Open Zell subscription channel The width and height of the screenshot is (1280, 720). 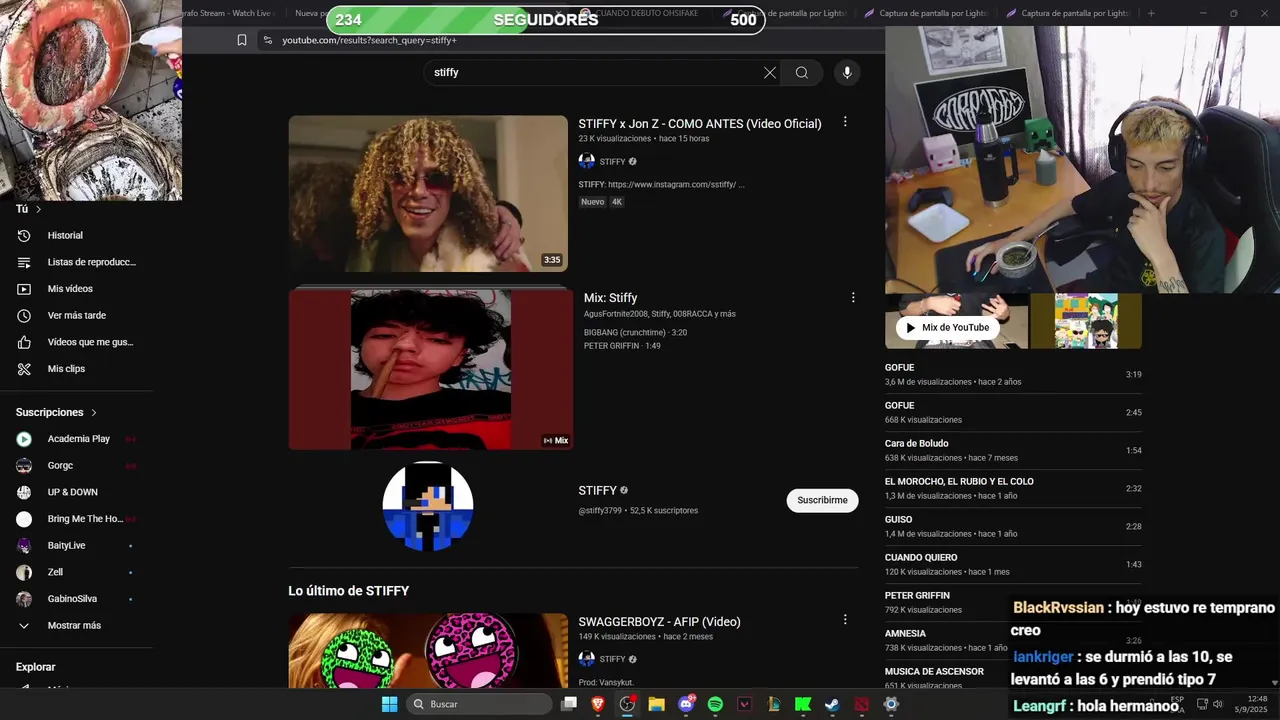coord(55,572)
